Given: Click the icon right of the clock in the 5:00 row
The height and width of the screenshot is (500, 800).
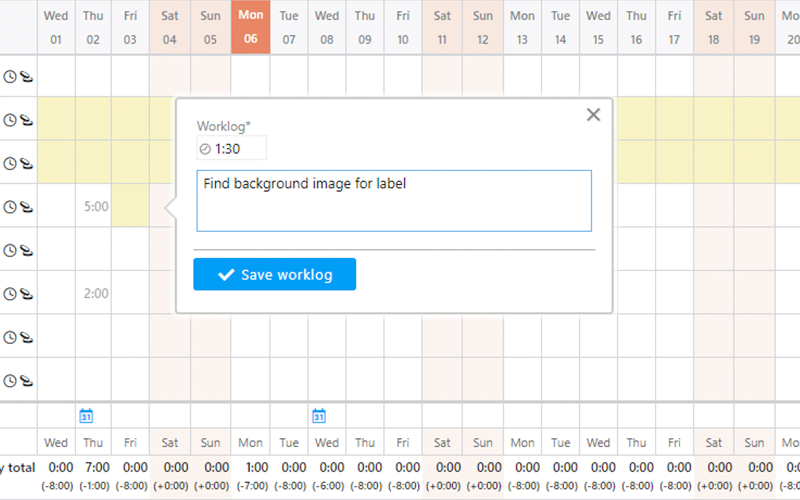Looking at the screenshot, I should click(x=25, y=207).
